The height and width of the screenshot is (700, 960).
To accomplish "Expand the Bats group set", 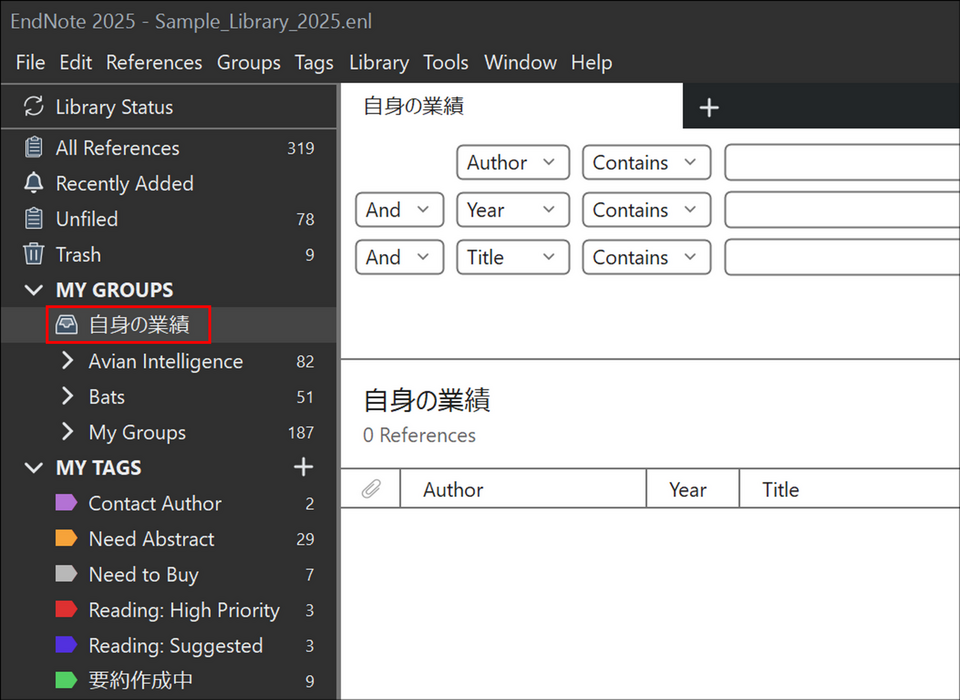I will point(67,396).
